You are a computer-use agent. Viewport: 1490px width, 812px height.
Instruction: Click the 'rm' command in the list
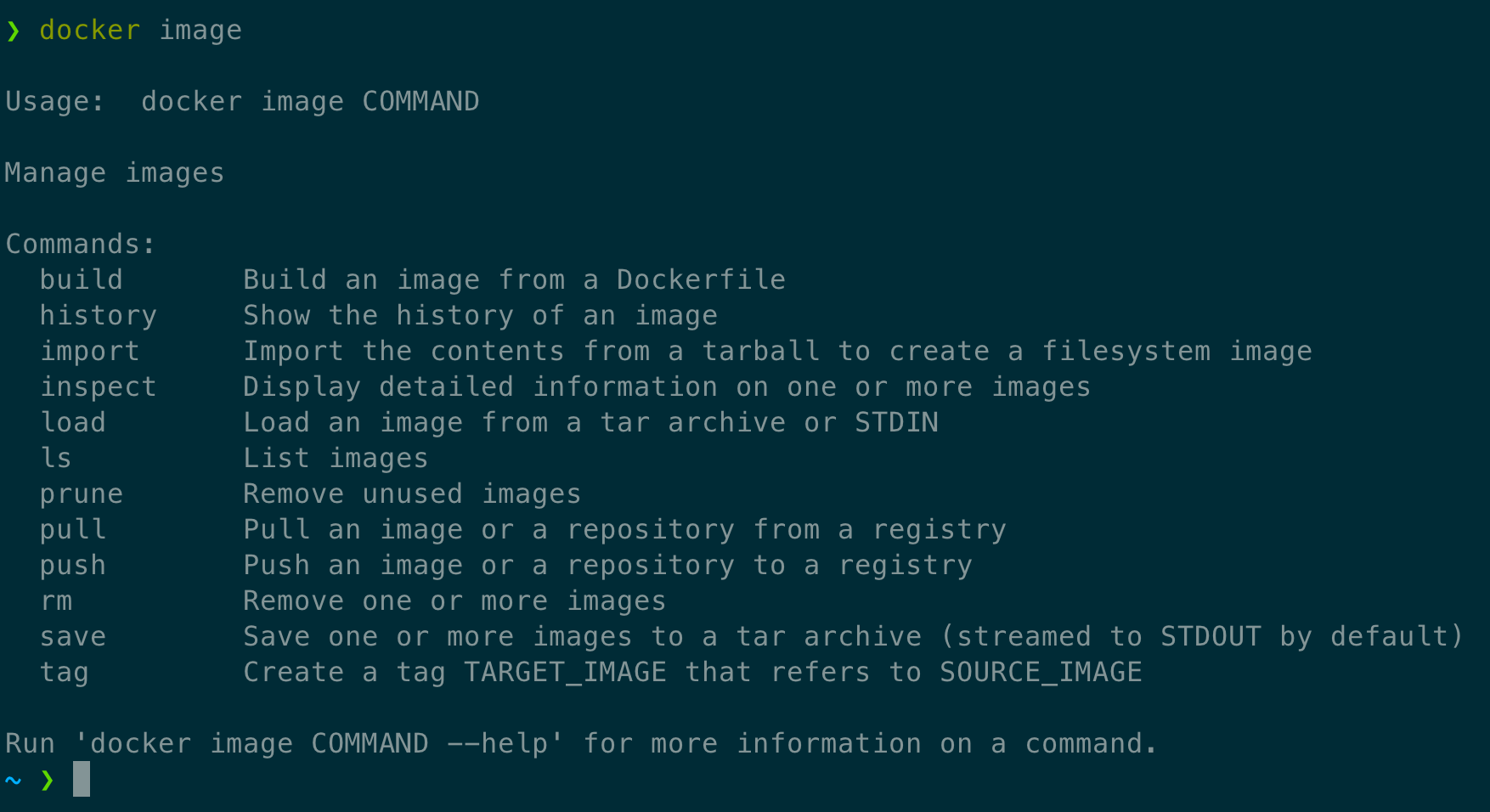tap(56, 601)
